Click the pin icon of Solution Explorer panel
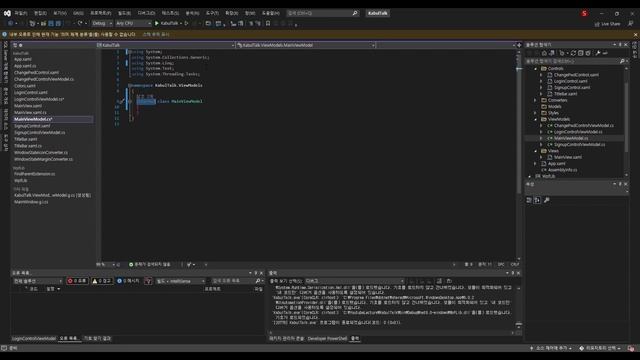Viewport: 640px width, 360px height. [x=620, y=44]
